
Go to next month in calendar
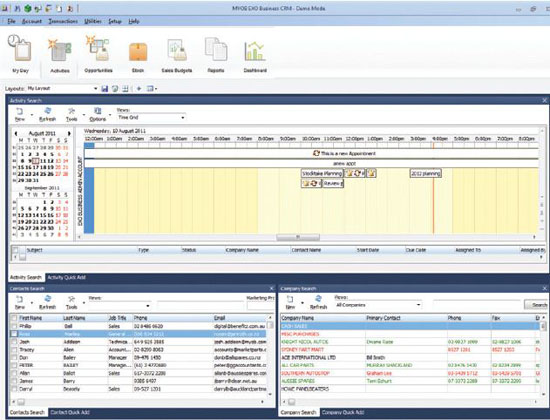click(69, 133)
